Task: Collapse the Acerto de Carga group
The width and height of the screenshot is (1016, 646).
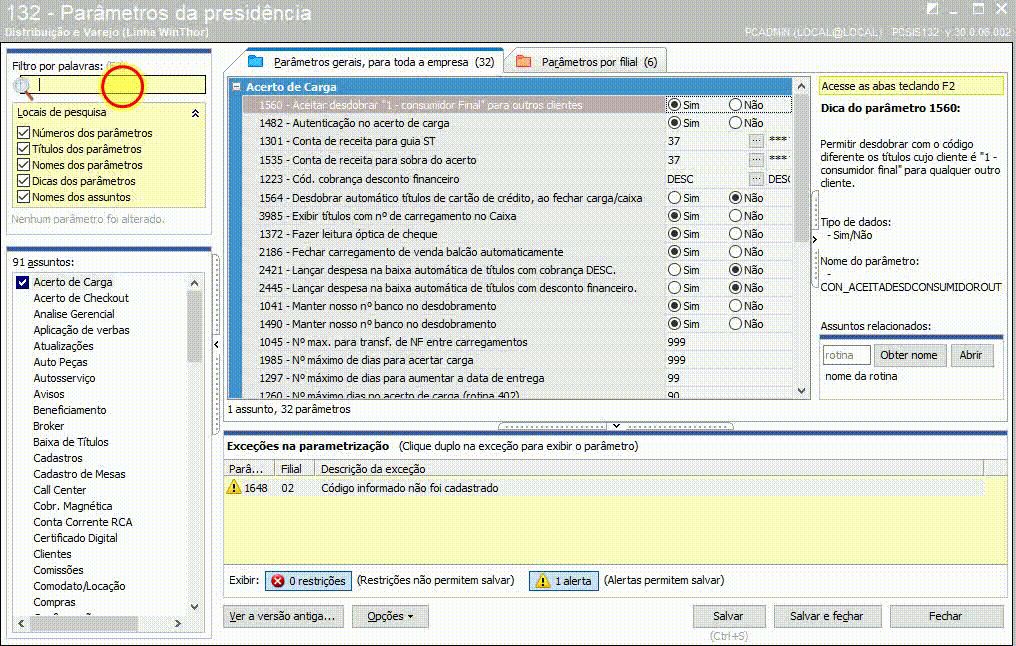Action: pyautogui.click(x=237, y=87)
